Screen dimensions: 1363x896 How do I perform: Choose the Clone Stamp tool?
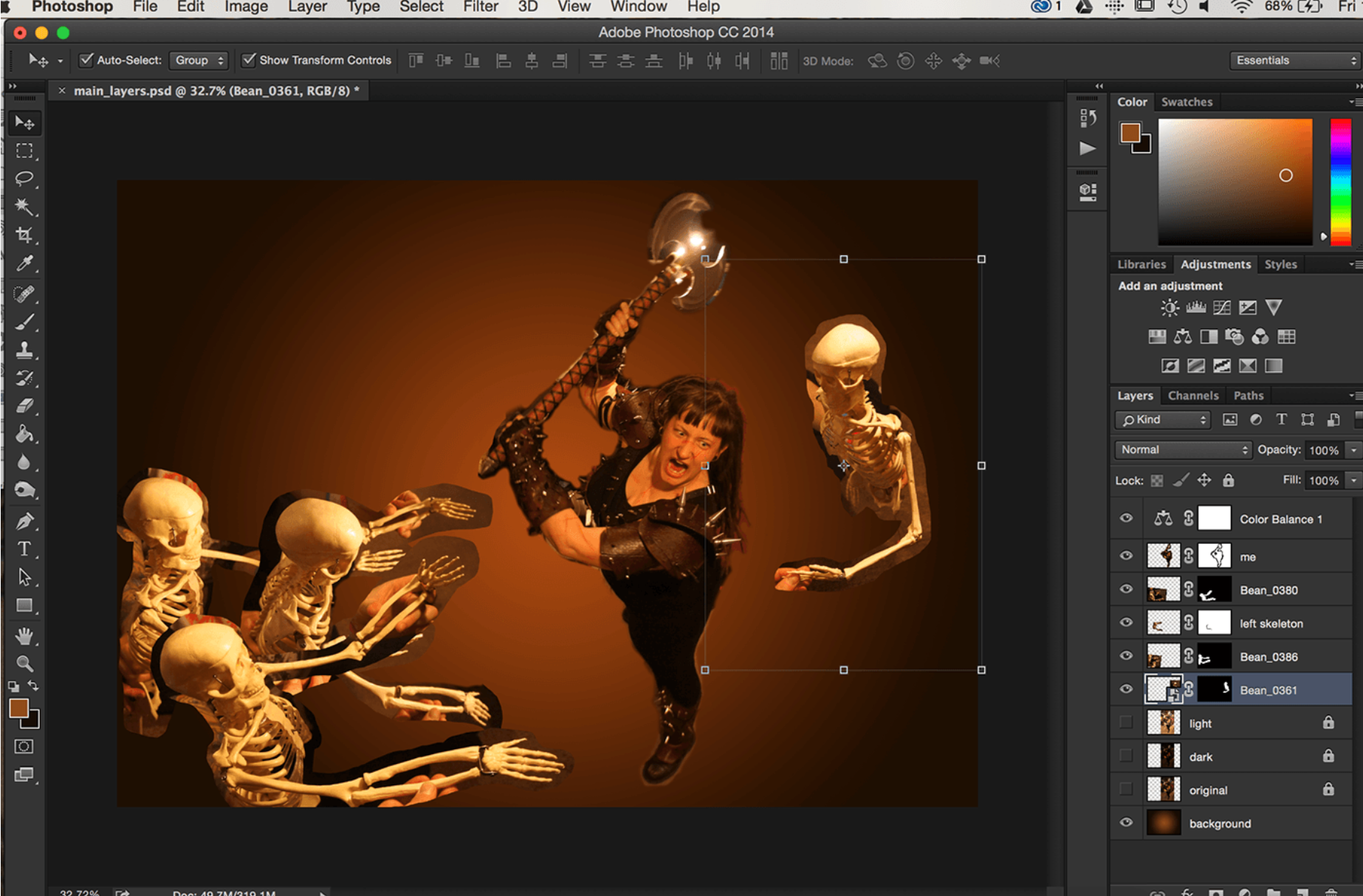[x=24, y=349]
